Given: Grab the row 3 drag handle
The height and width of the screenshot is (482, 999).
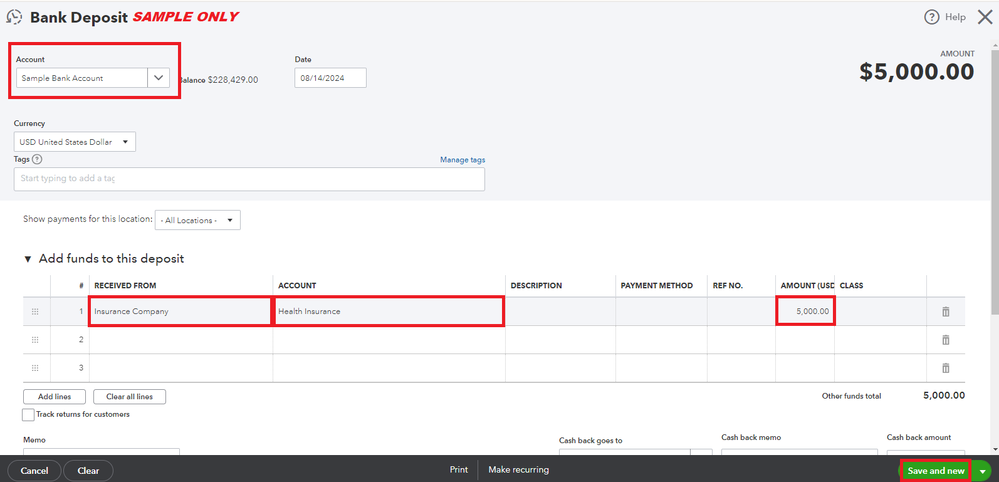Looking at the screenshot, I should point(35,368).
